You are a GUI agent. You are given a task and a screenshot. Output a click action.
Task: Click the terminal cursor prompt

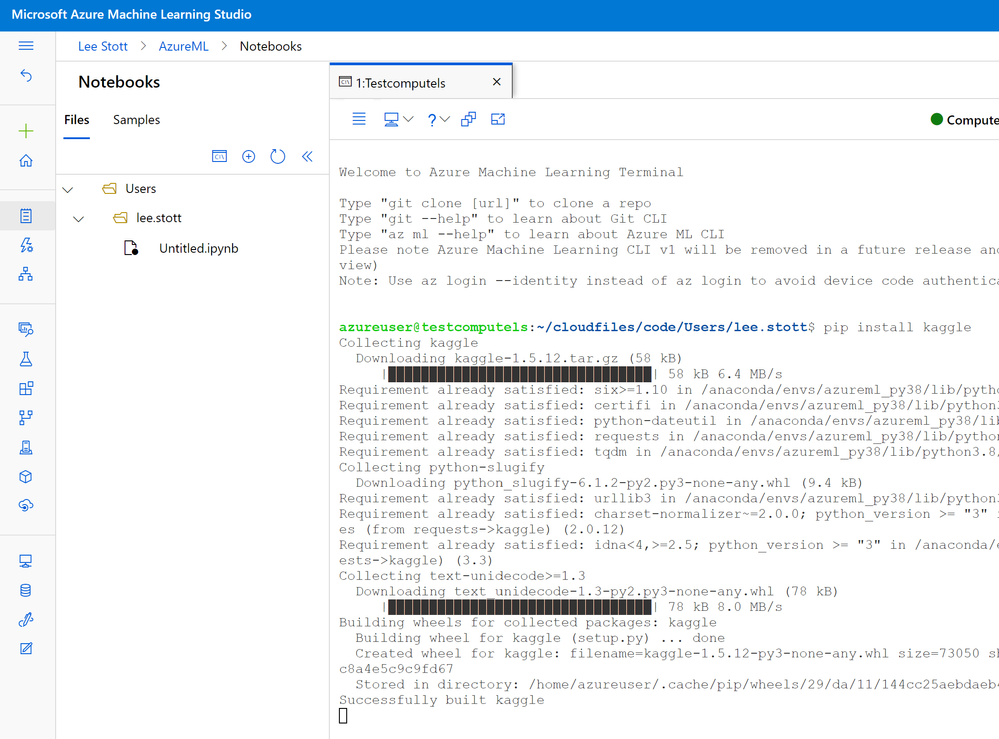[343, 716]
